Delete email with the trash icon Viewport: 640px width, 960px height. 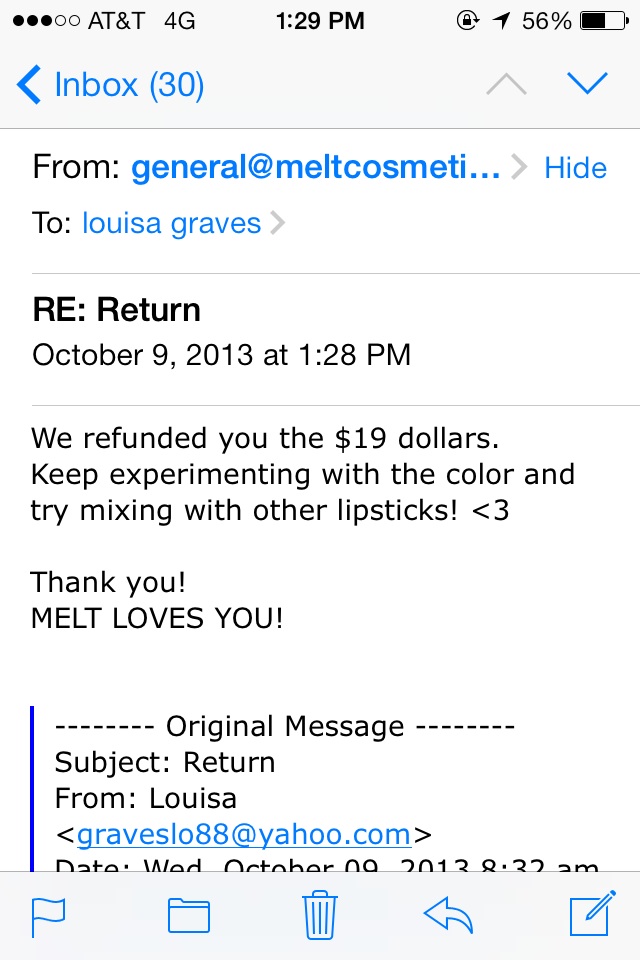point(320,915)
